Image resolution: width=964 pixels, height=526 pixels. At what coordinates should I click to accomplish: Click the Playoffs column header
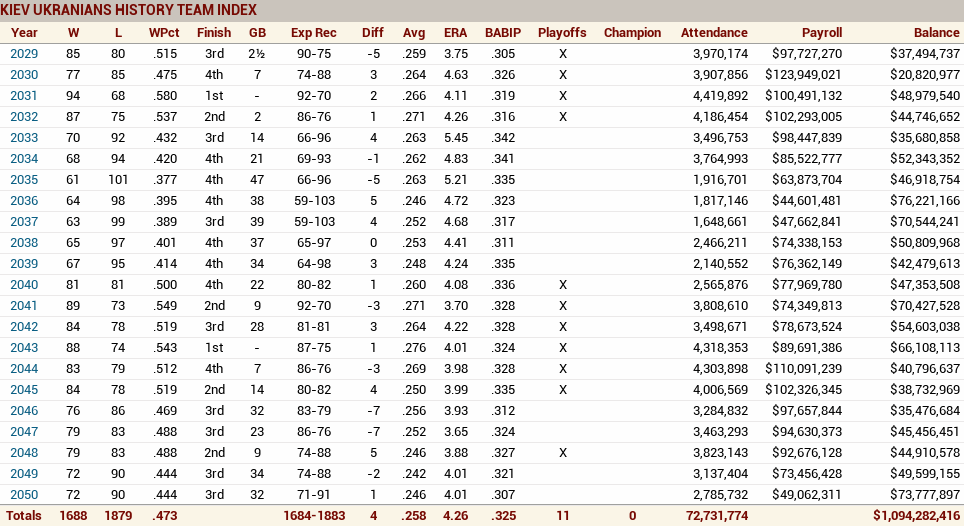click(x=562, y=33)
